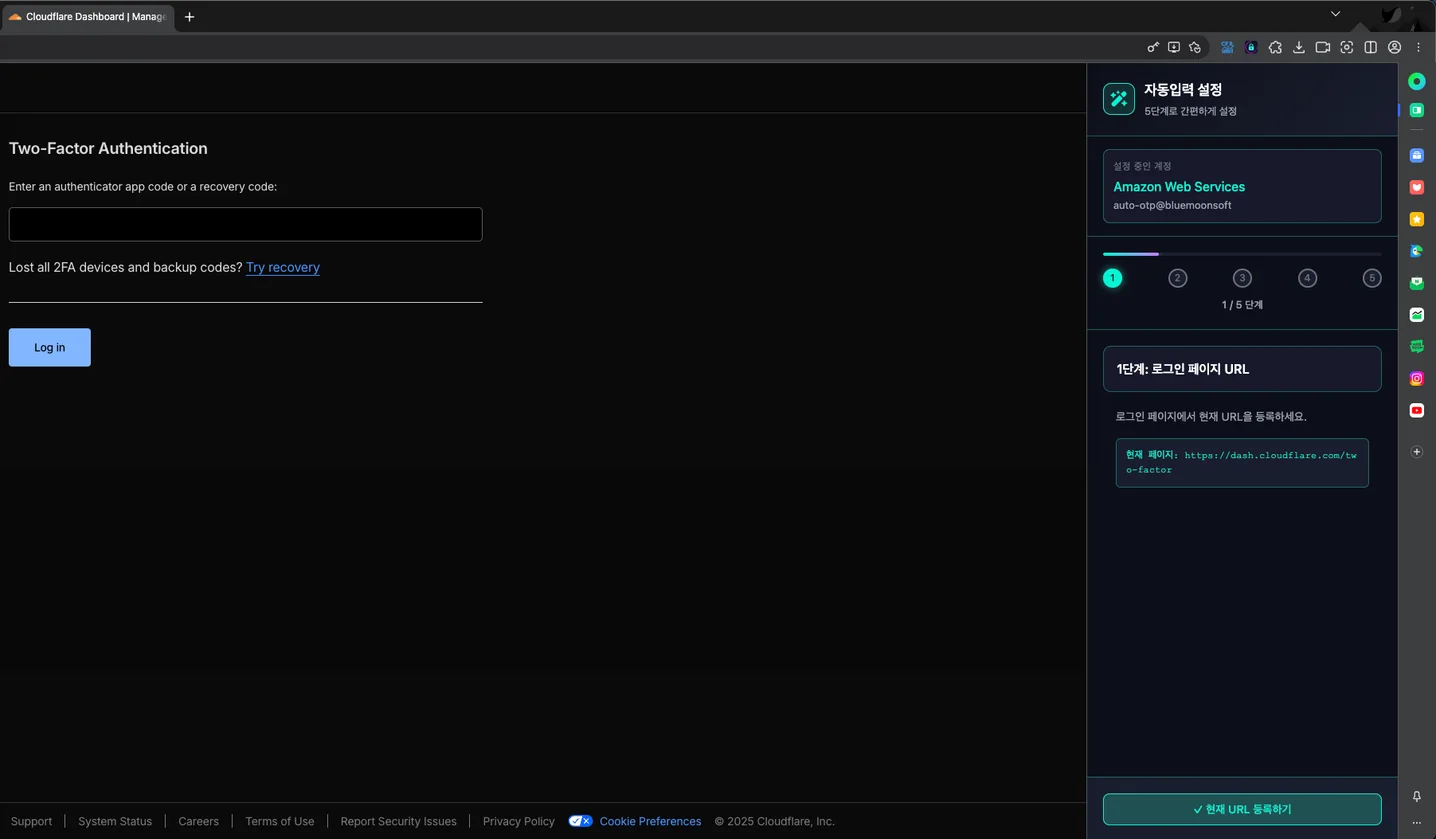Viewport: 1436px width, 839px height.
Task: Open the user profile icon
Action: click(x=1394, y=47)
